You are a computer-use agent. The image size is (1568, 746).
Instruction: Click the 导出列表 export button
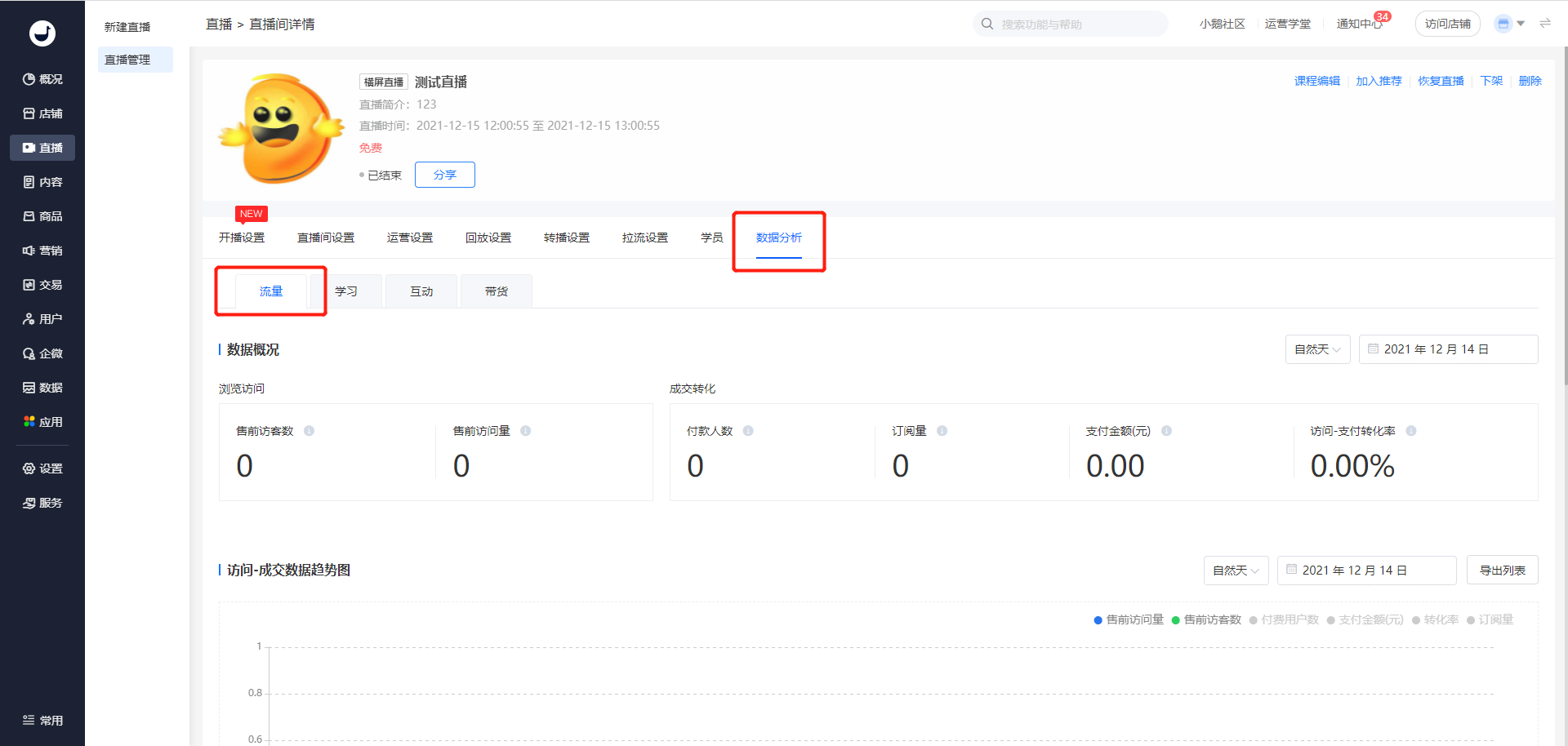1502,571
